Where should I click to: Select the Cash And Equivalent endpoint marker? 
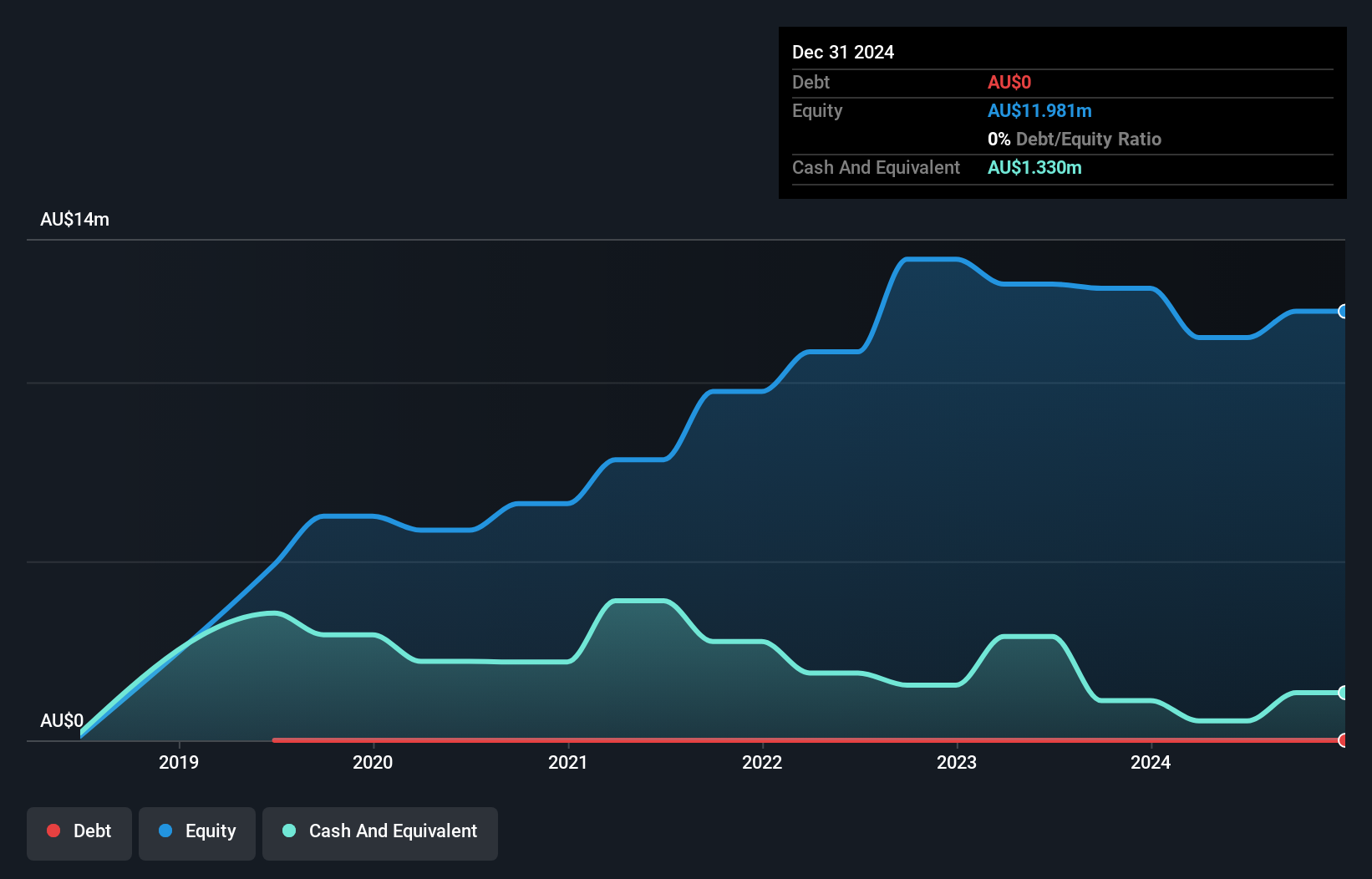(x=1343, y=693)
